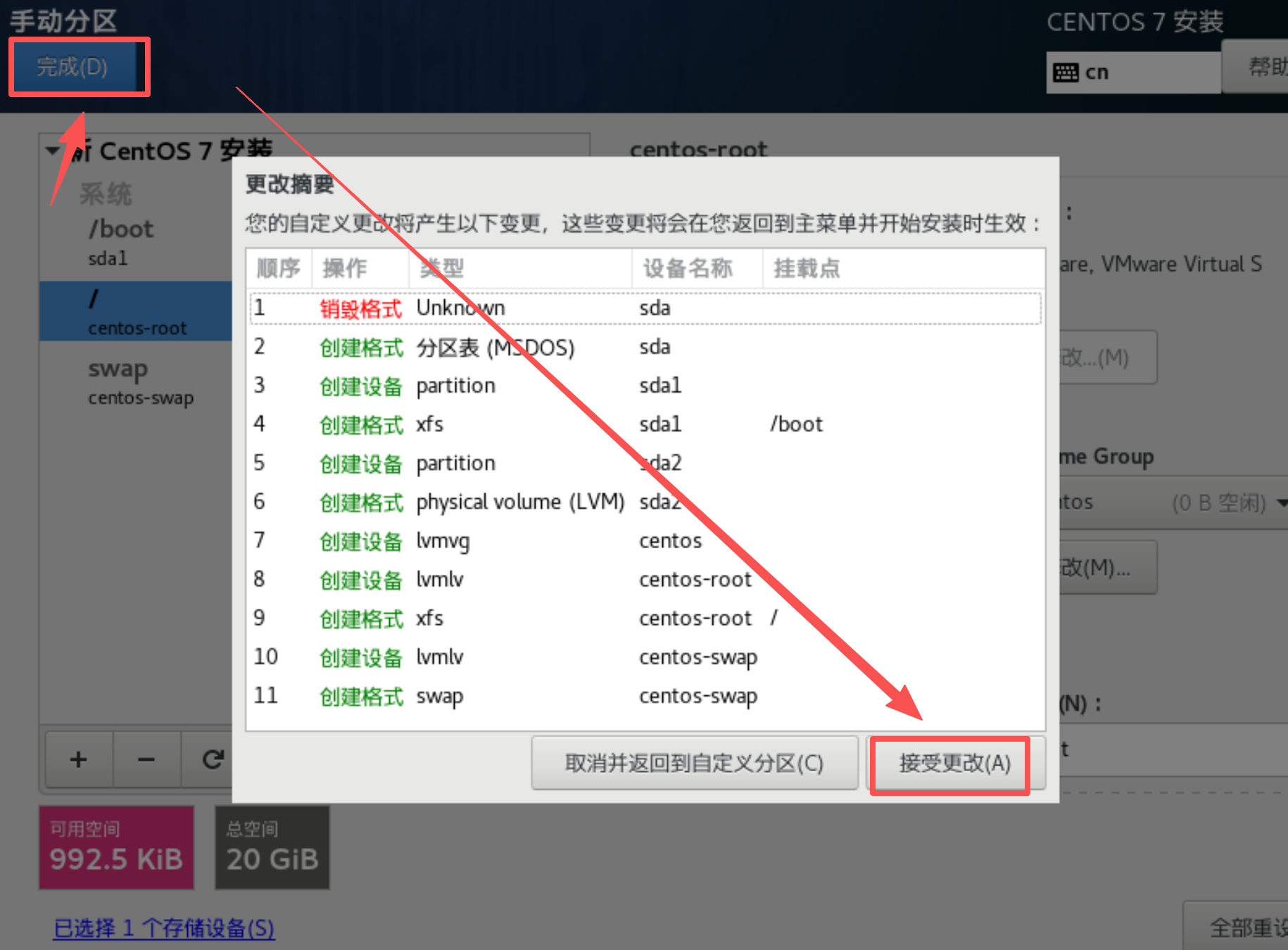This screenshot has width=1288, height=950.
Task: Open the 'cn' keyboard layout selector
Action: click(1133, 72)
